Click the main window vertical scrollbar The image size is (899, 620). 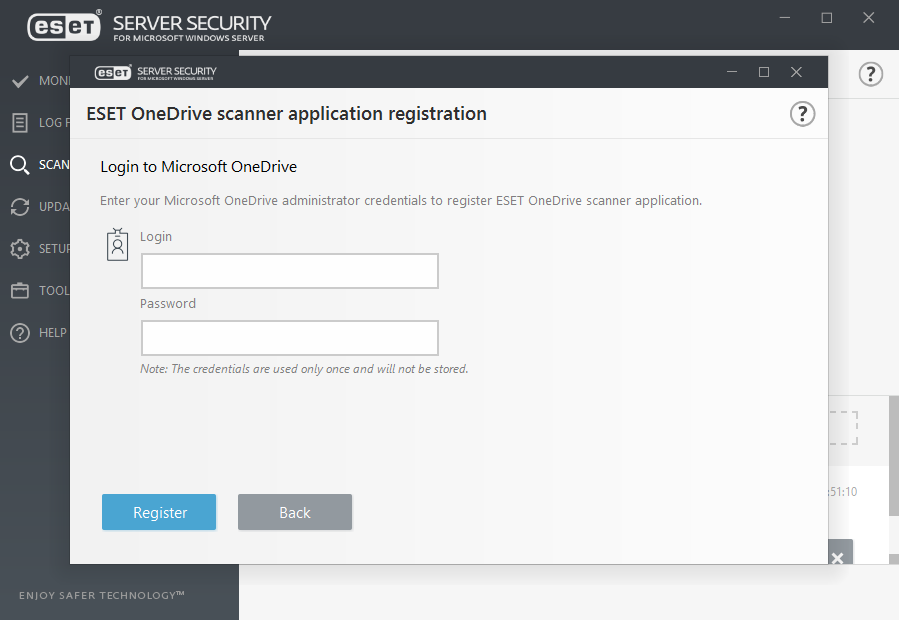point(894,456)
